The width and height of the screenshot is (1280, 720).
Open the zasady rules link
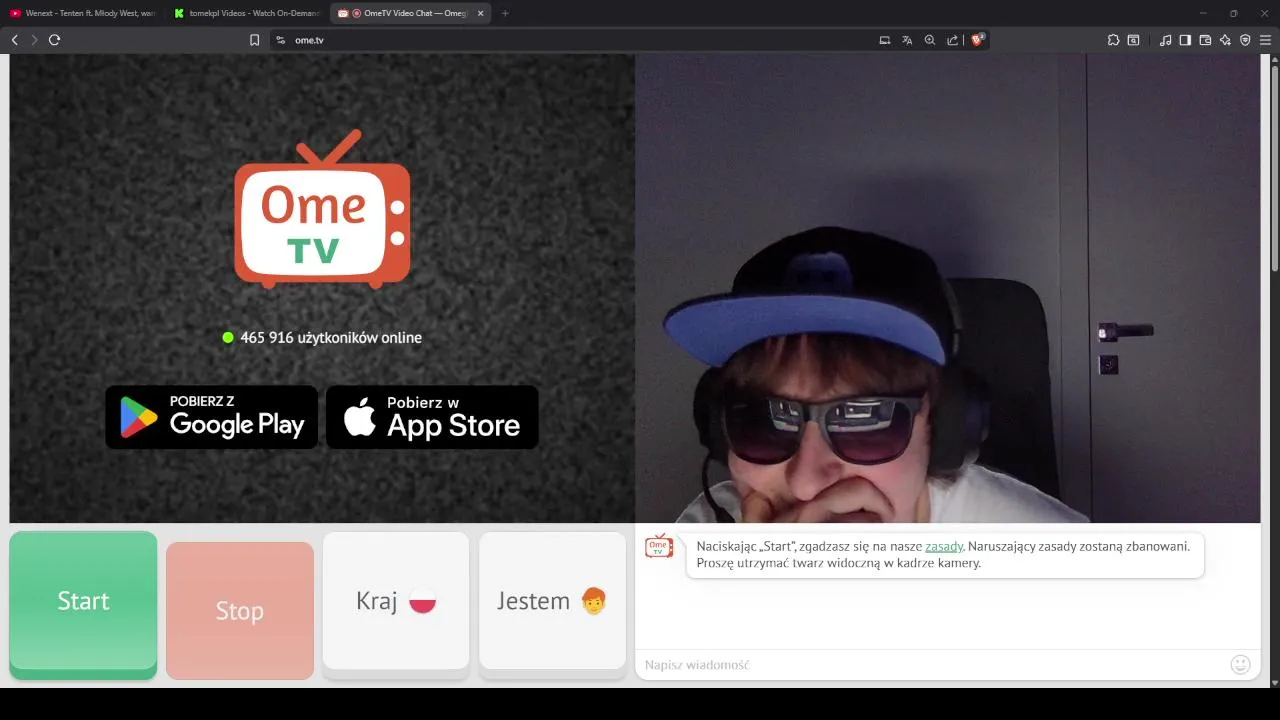[x=944, y=547]
